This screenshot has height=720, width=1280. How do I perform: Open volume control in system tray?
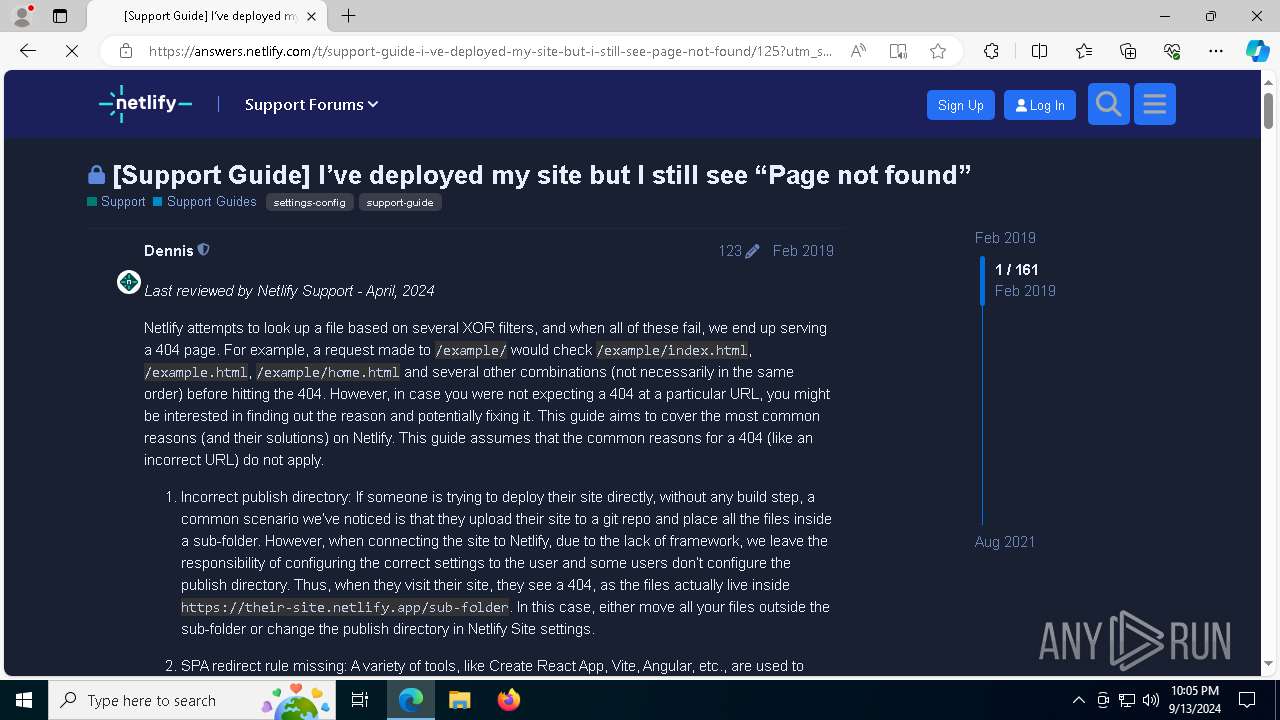pos(1151,700)
